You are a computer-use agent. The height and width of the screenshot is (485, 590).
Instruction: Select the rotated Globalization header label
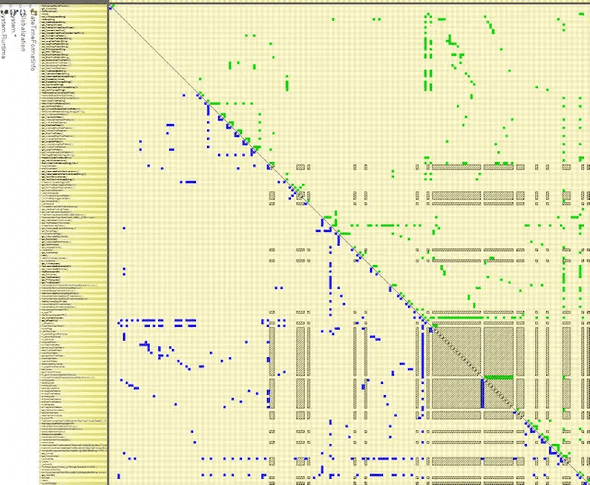point(22,33)
